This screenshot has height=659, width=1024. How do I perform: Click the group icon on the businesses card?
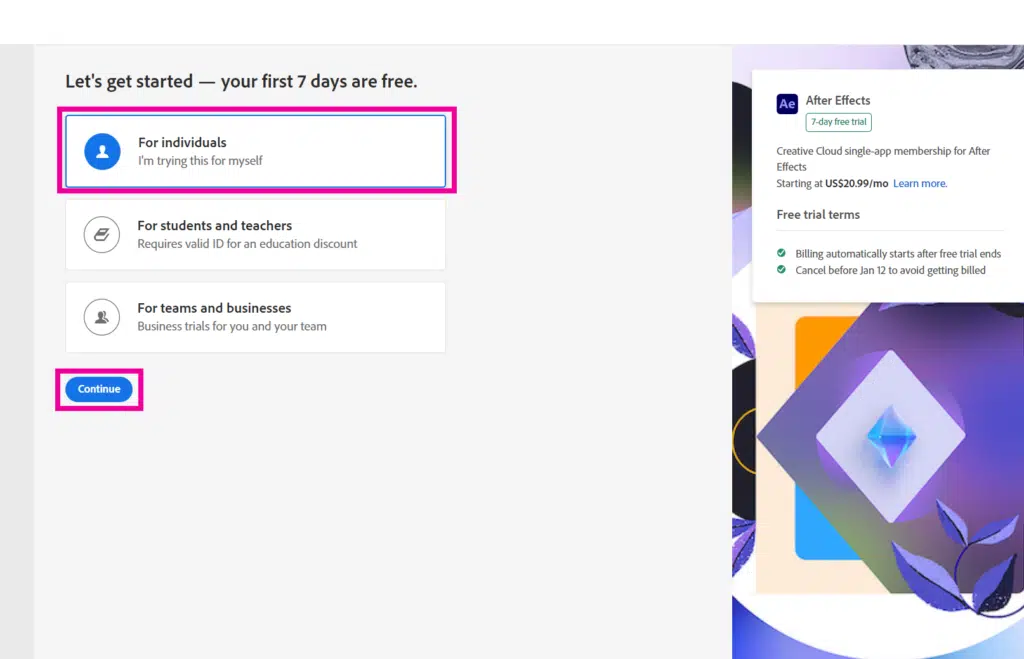pyautogui.click(x=101, y=317)
